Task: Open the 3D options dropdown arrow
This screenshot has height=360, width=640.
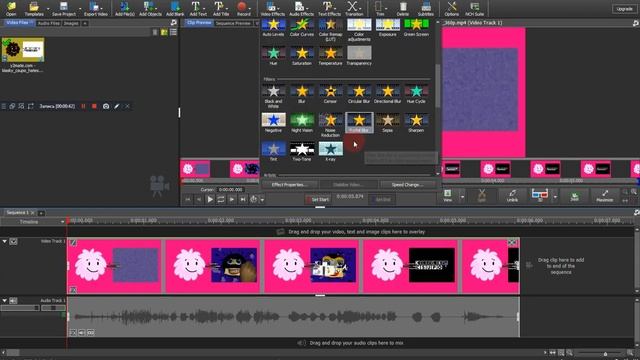Action: click(x=555, y=197)
